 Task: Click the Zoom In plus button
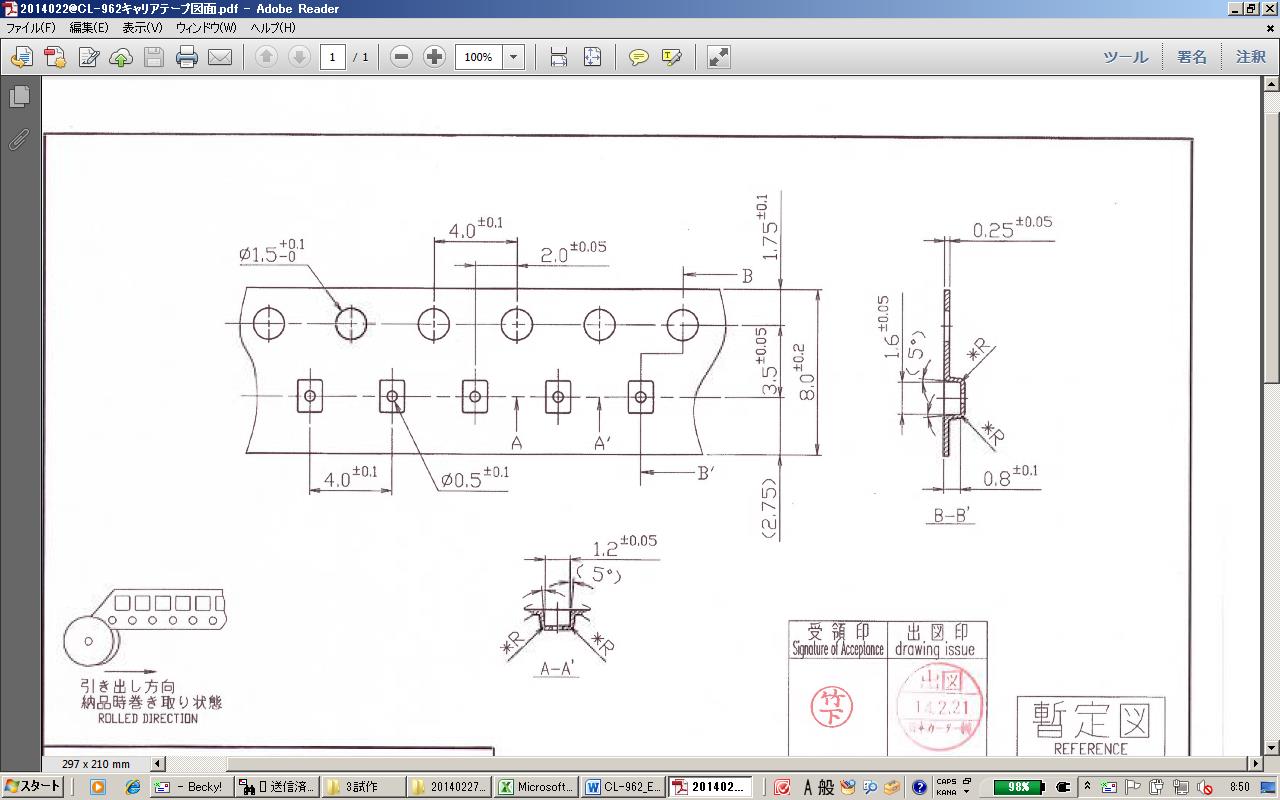click(434, 57)
